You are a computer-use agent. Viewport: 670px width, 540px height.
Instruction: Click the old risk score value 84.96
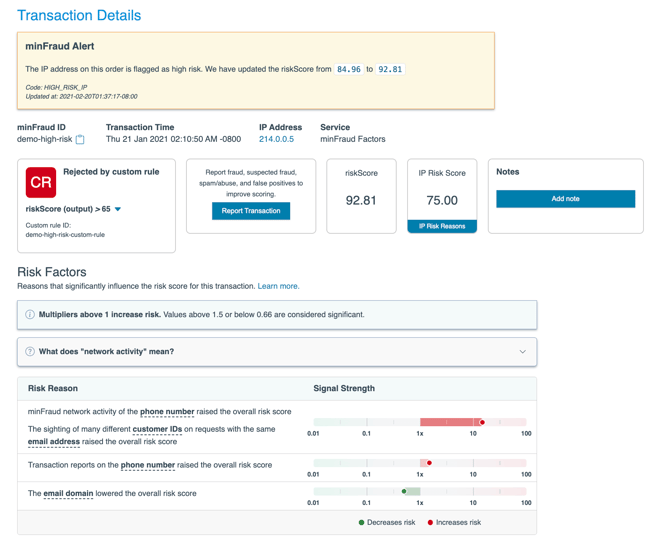coord(349,69)
